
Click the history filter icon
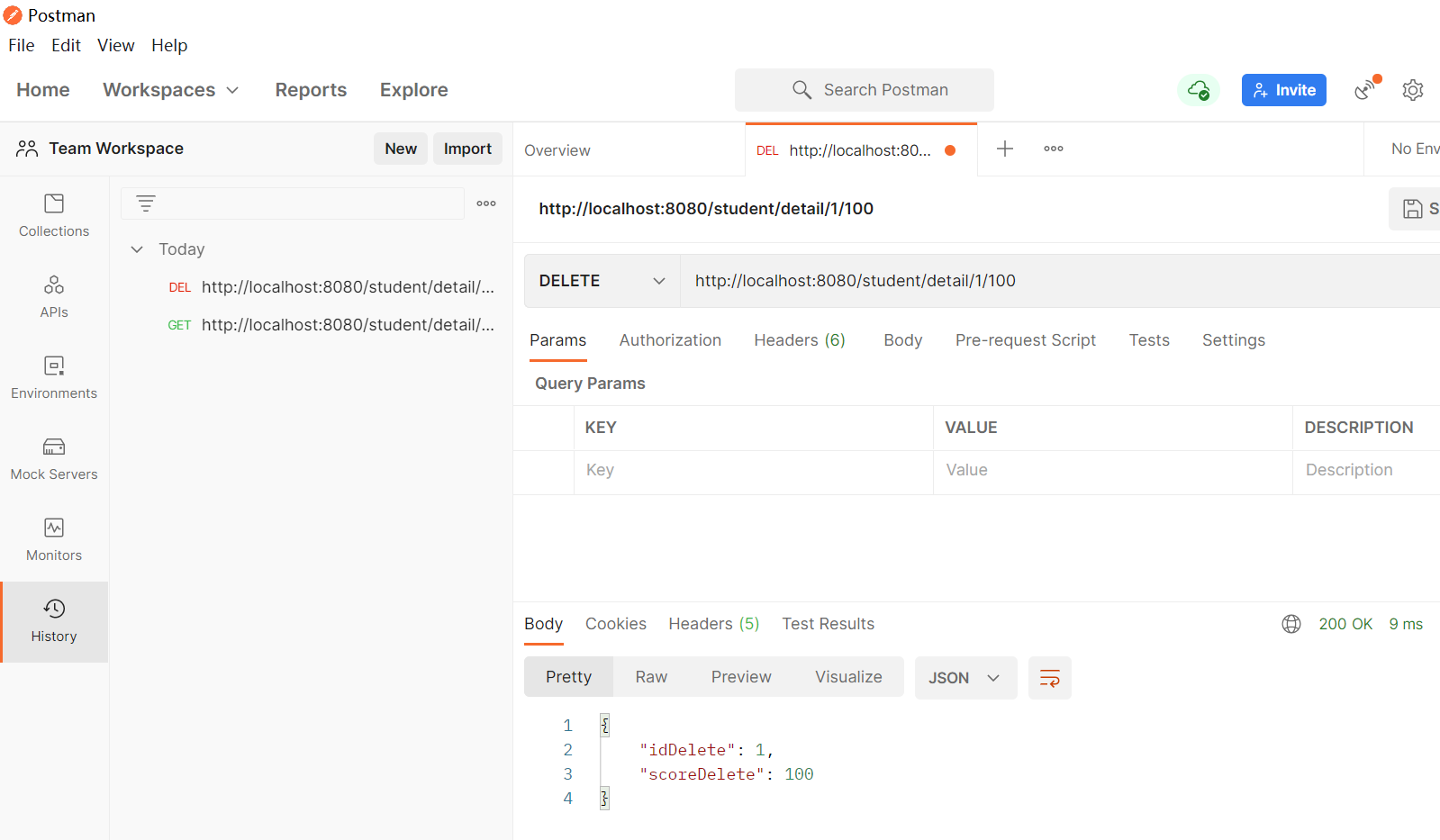146,203
